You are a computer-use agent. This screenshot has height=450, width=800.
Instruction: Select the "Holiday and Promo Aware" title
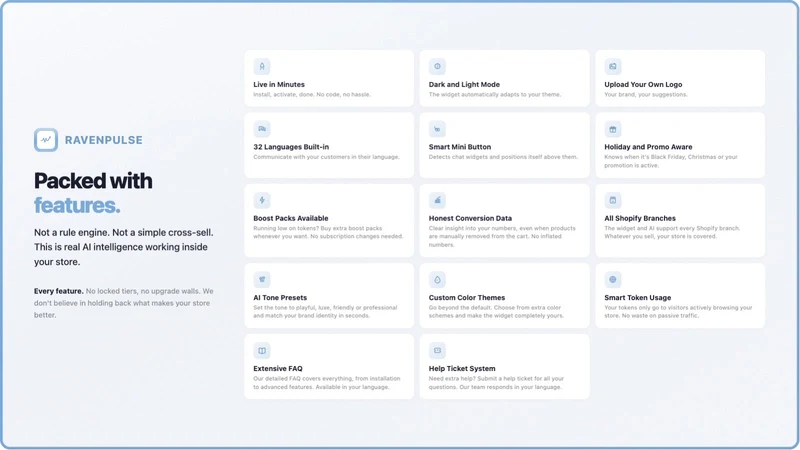pos(648,147)
